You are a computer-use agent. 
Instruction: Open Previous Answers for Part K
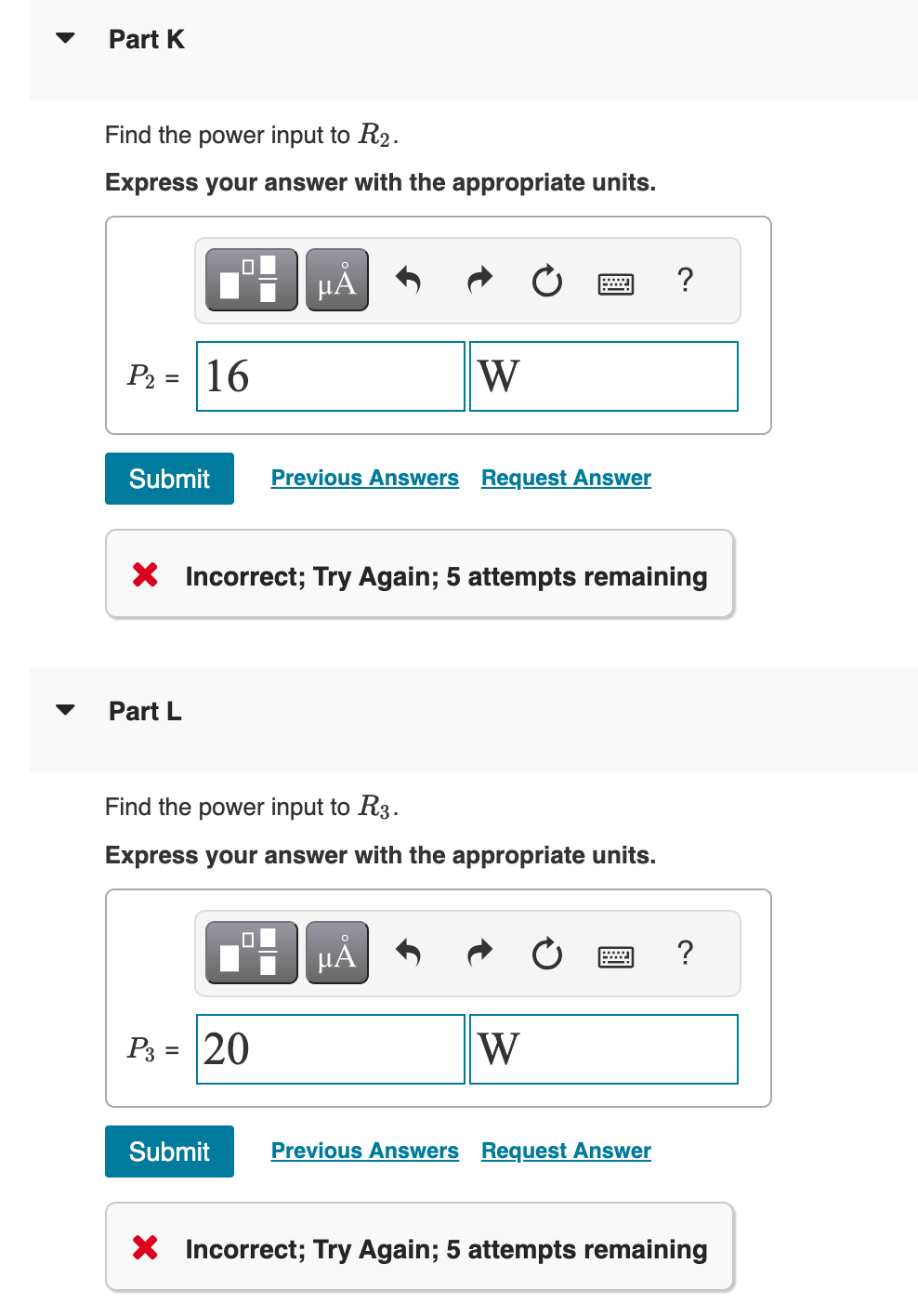[x=364, y=477]
